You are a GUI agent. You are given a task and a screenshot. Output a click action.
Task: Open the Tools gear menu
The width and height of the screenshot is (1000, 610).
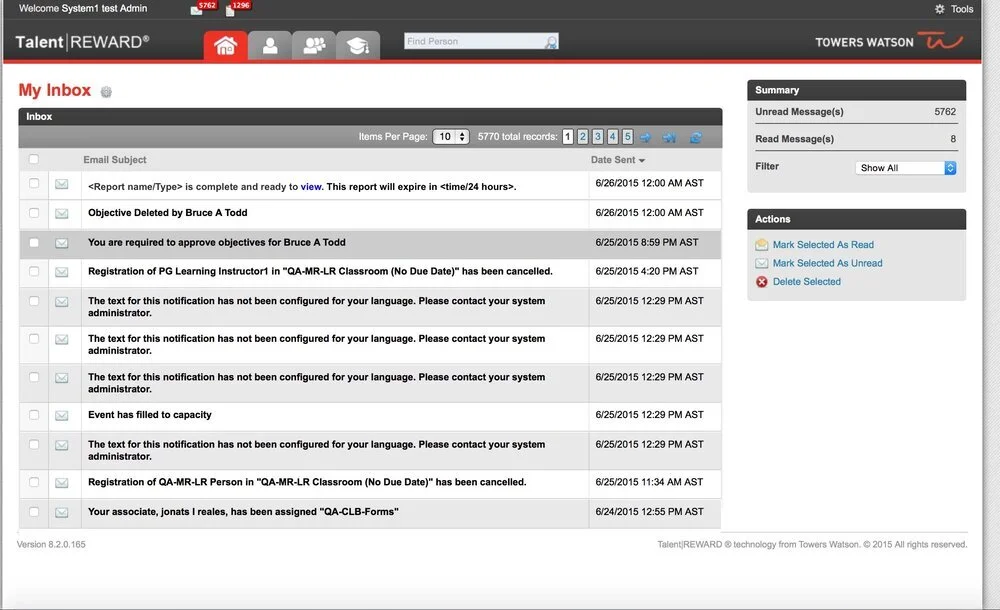tap(953, 9)
